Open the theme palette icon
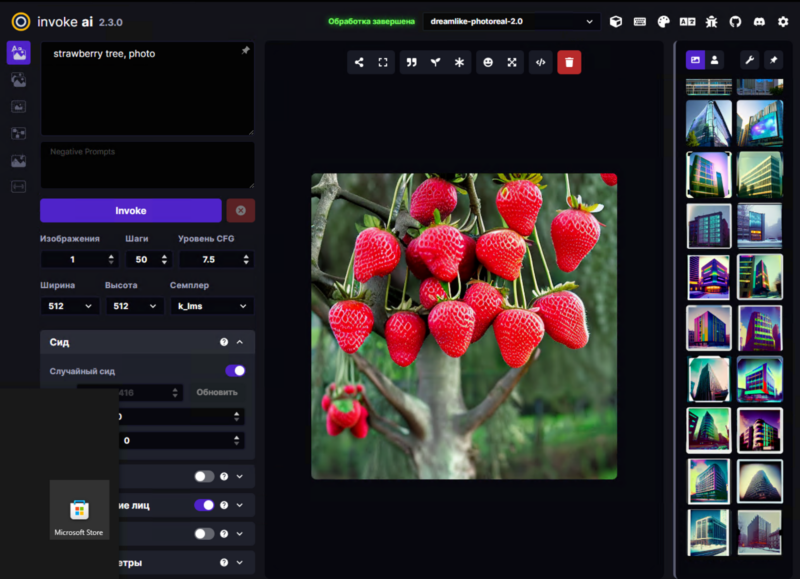 (x=664, y=21)
